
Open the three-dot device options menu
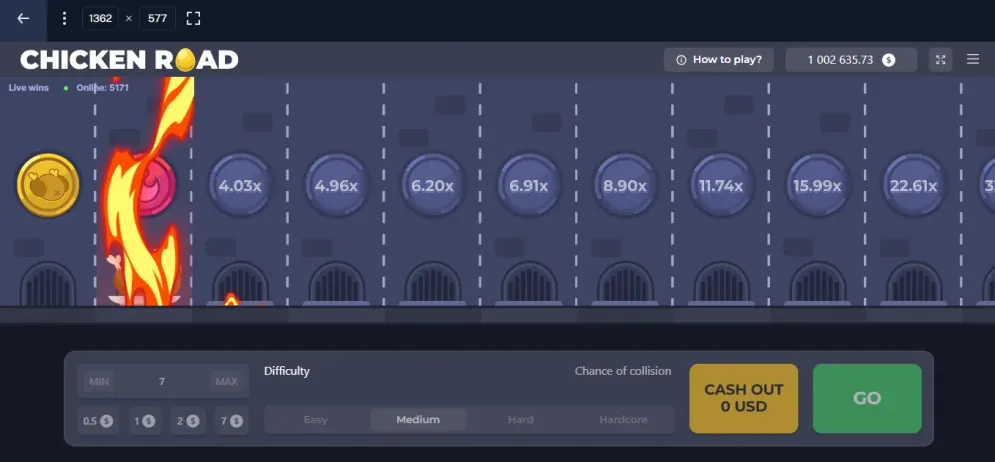(64, 18)
